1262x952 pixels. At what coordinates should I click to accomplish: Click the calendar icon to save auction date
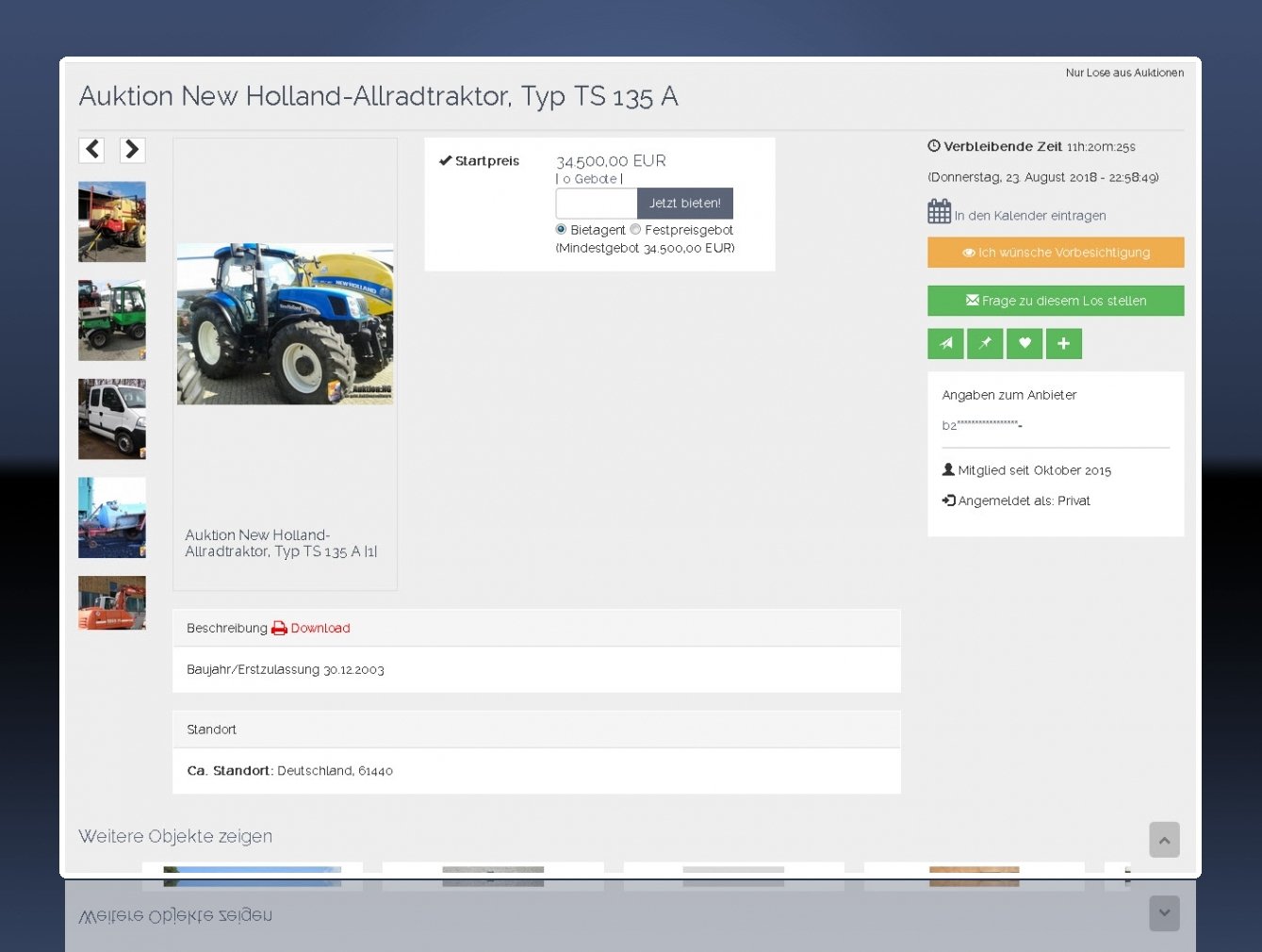pyautogui.click(x=939, y=212)
